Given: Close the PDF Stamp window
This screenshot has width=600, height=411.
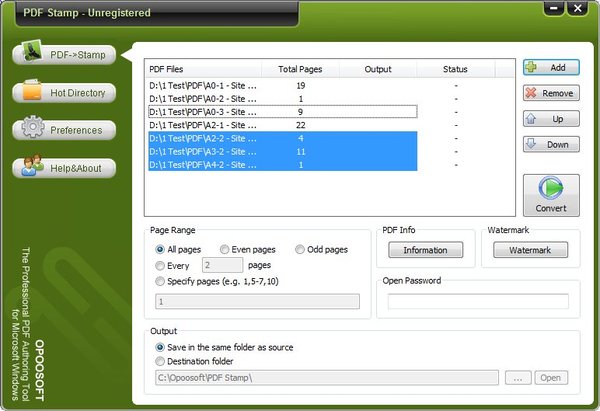Looking at the screenshot, I should [577, 8].
